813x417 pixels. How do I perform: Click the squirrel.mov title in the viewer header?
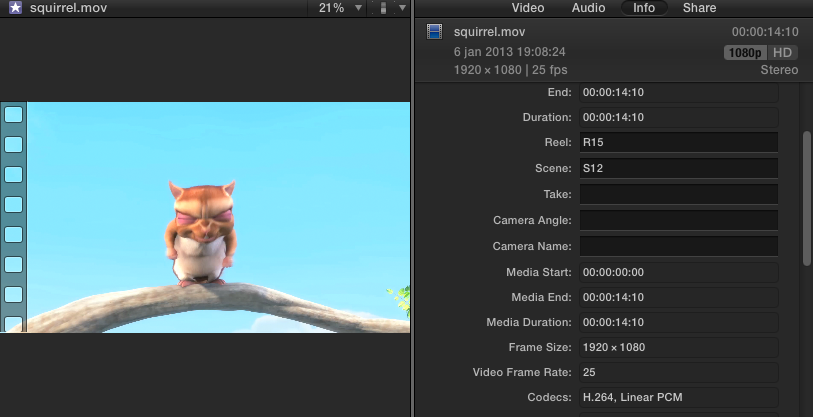[68, 8]
